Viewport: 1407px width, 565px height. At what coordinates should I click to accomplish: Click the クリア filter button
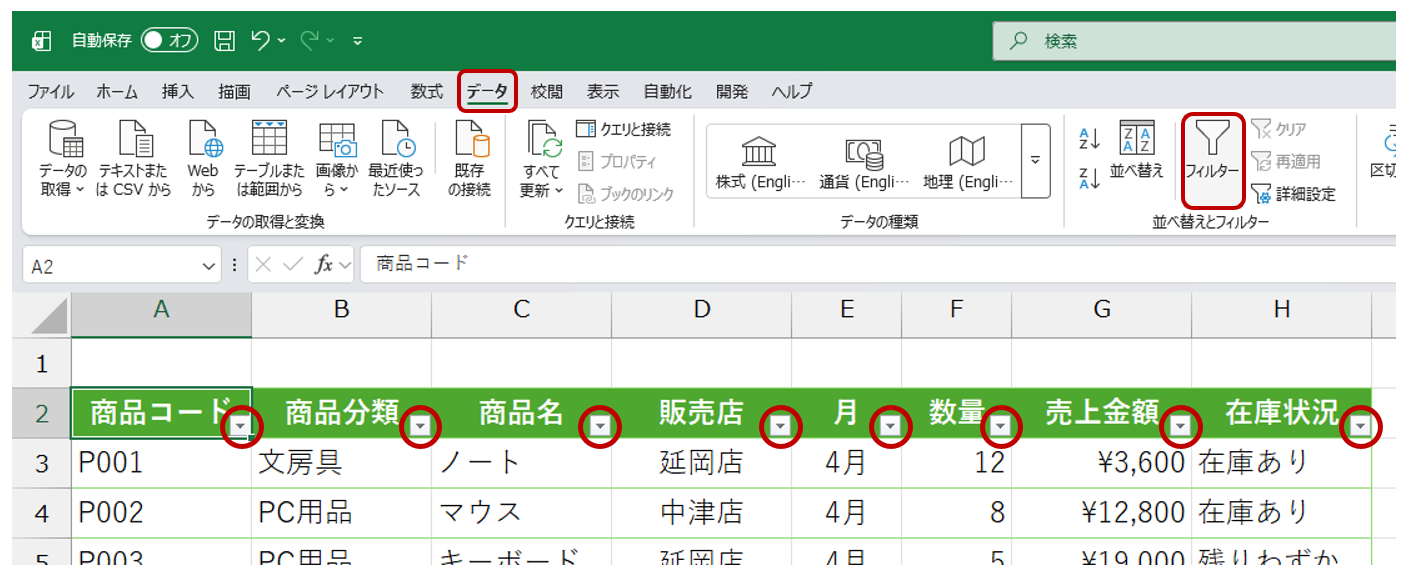click(1279, 129)
